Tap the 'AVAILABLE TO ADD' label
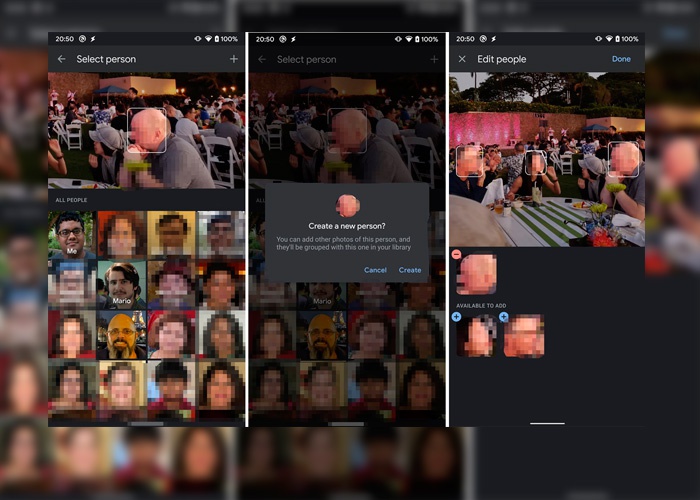 [x=481, y=306]
